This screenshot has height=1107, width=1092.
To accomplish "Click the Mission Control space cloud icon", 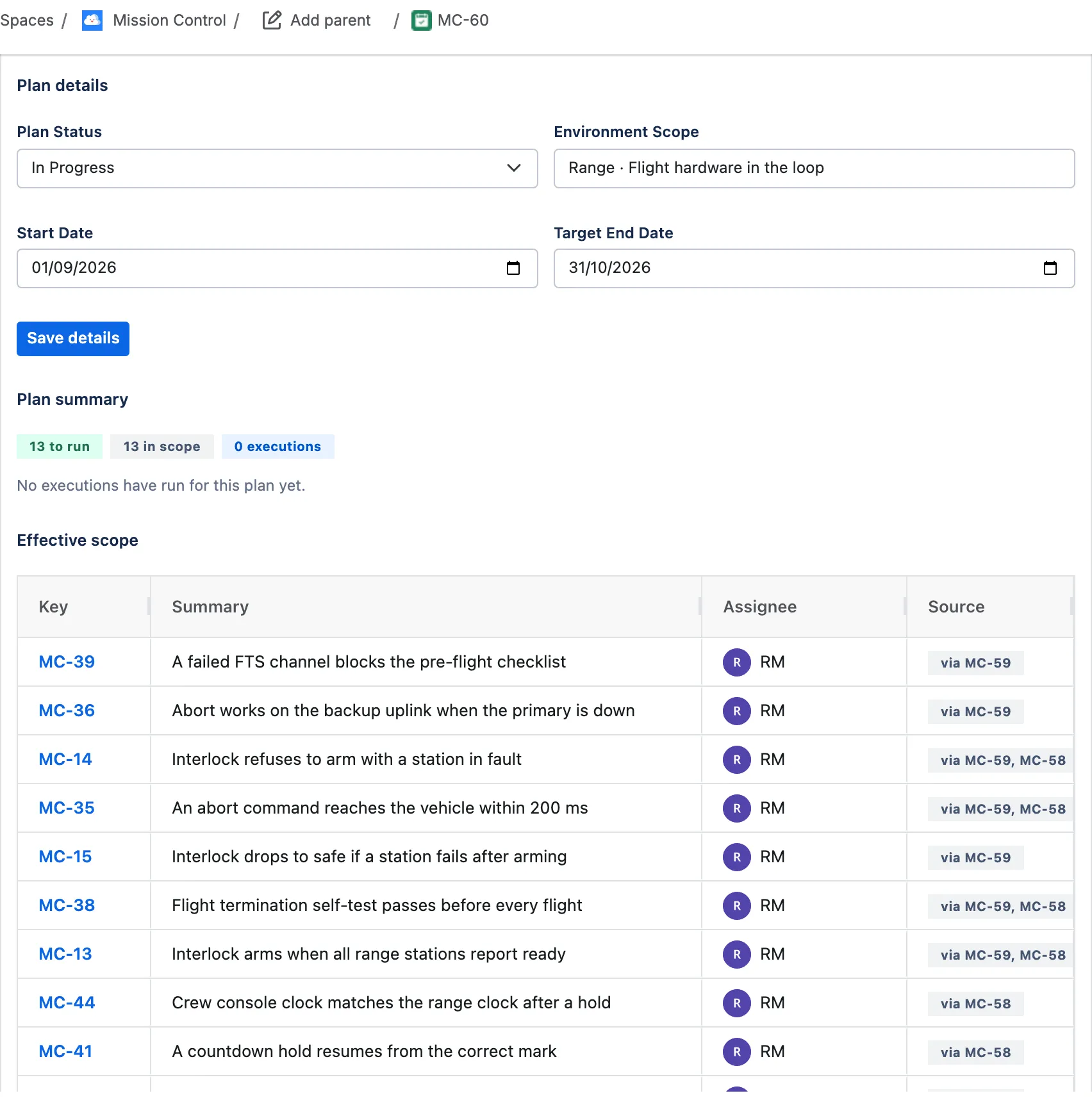I will click(x=92, y=20).
